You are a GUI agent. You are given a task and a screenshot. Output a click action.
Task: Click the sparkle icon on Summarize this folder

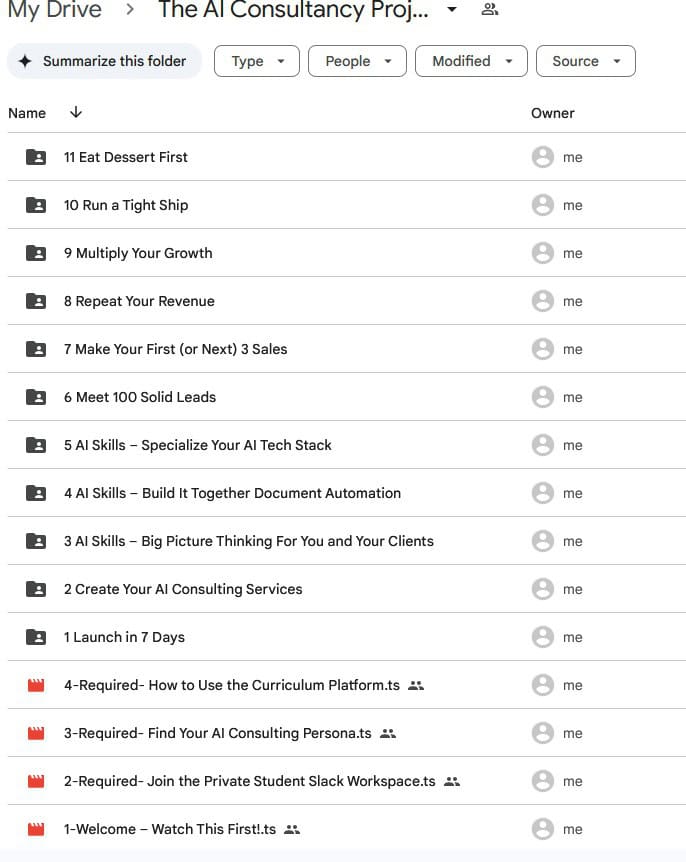[x=25, y=61]
